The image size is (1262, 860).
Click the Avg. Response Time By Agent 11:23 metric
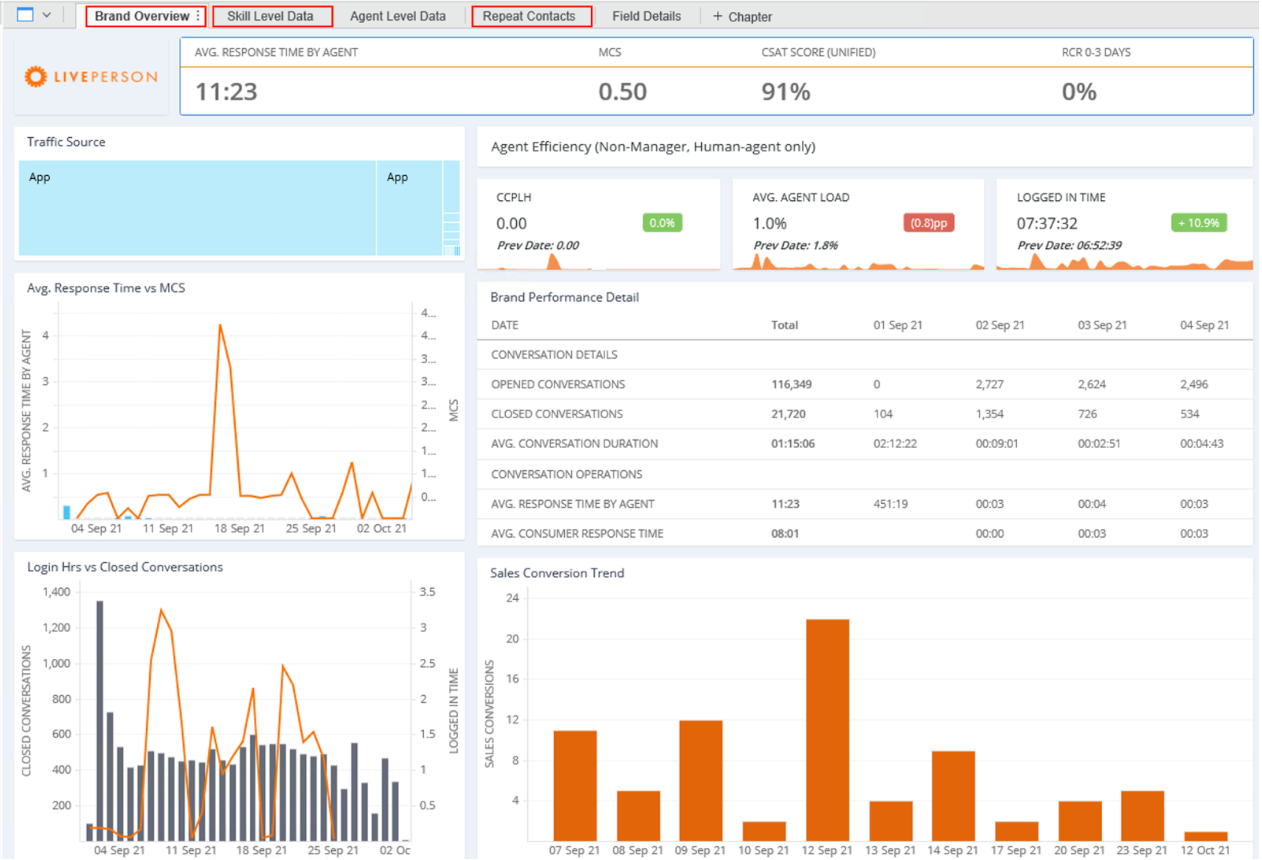point(226,92)
